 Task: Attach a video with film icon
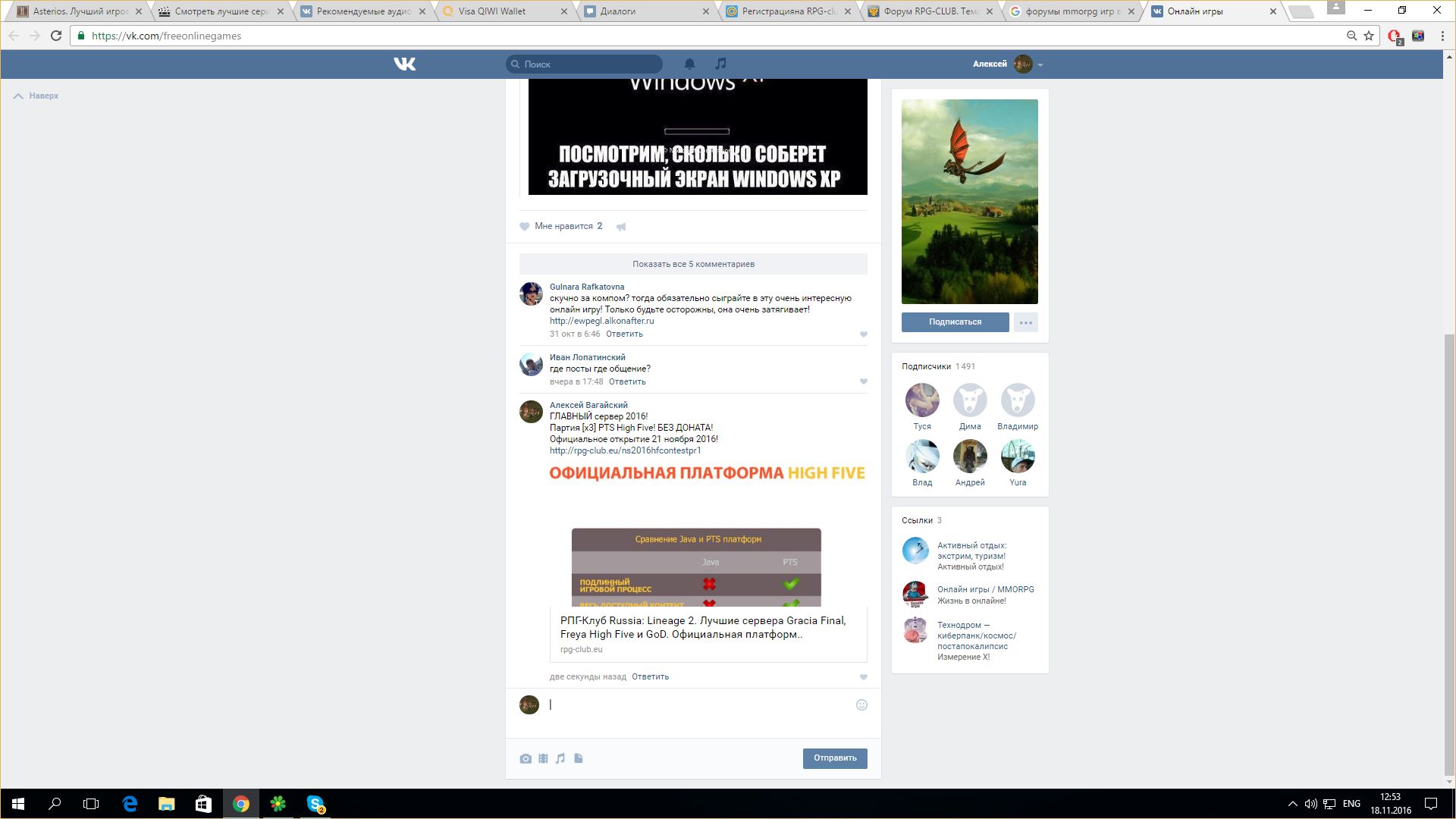(x=543, y=758)
